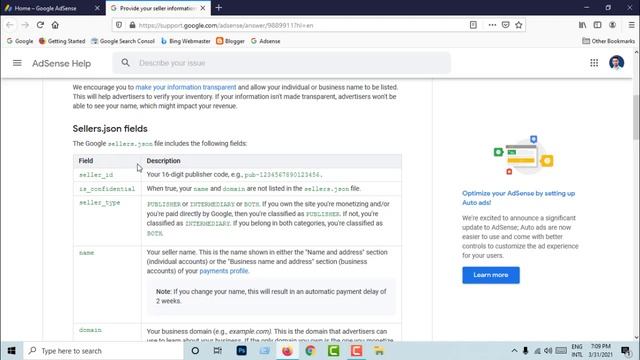
Task: Bookmark this page with the star
Action: point(519,25)
